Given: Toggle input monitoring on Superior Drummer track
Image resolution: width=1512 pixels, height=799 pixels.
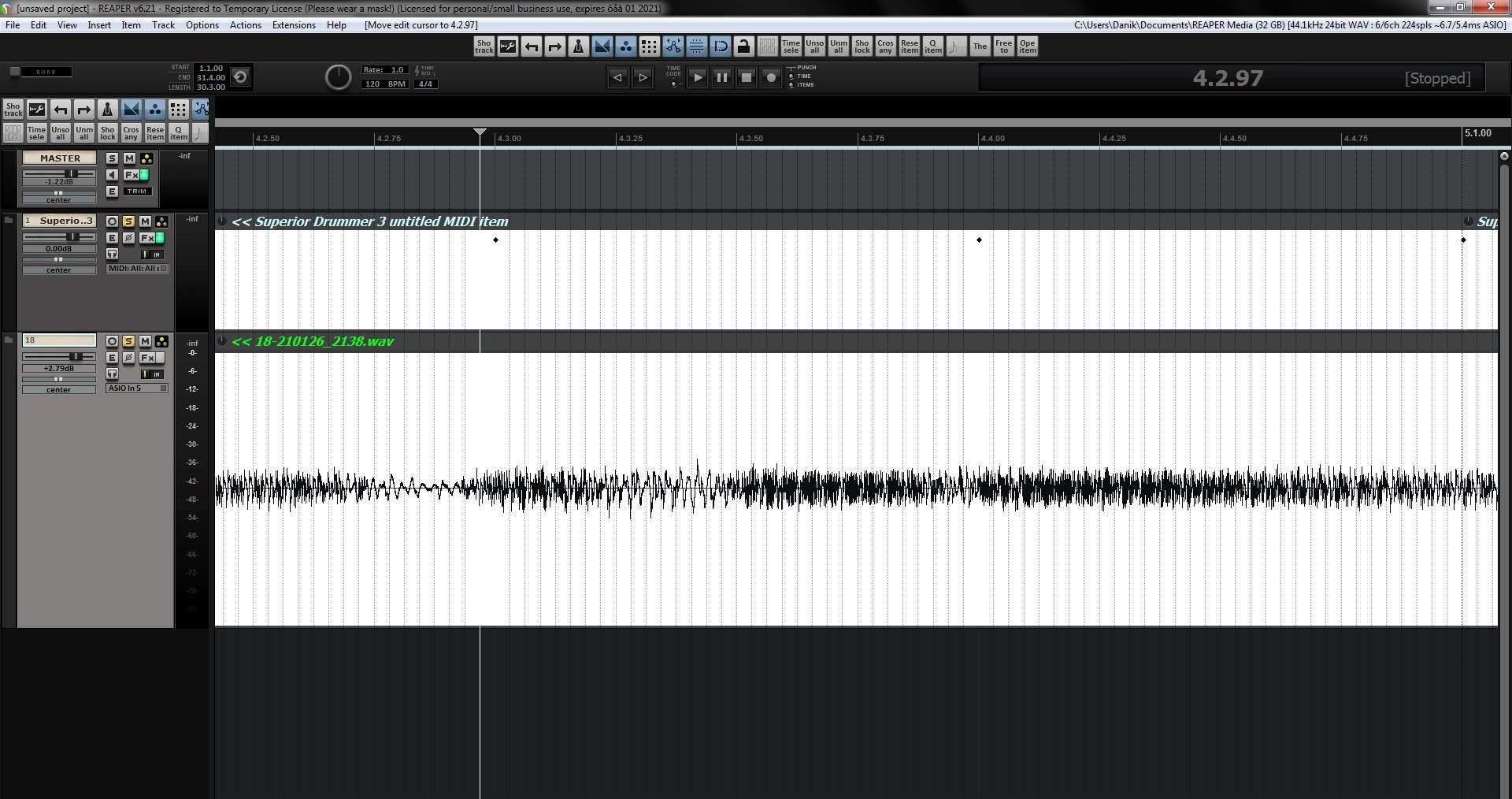Looking at the screenshot, I should pos(112,254).
